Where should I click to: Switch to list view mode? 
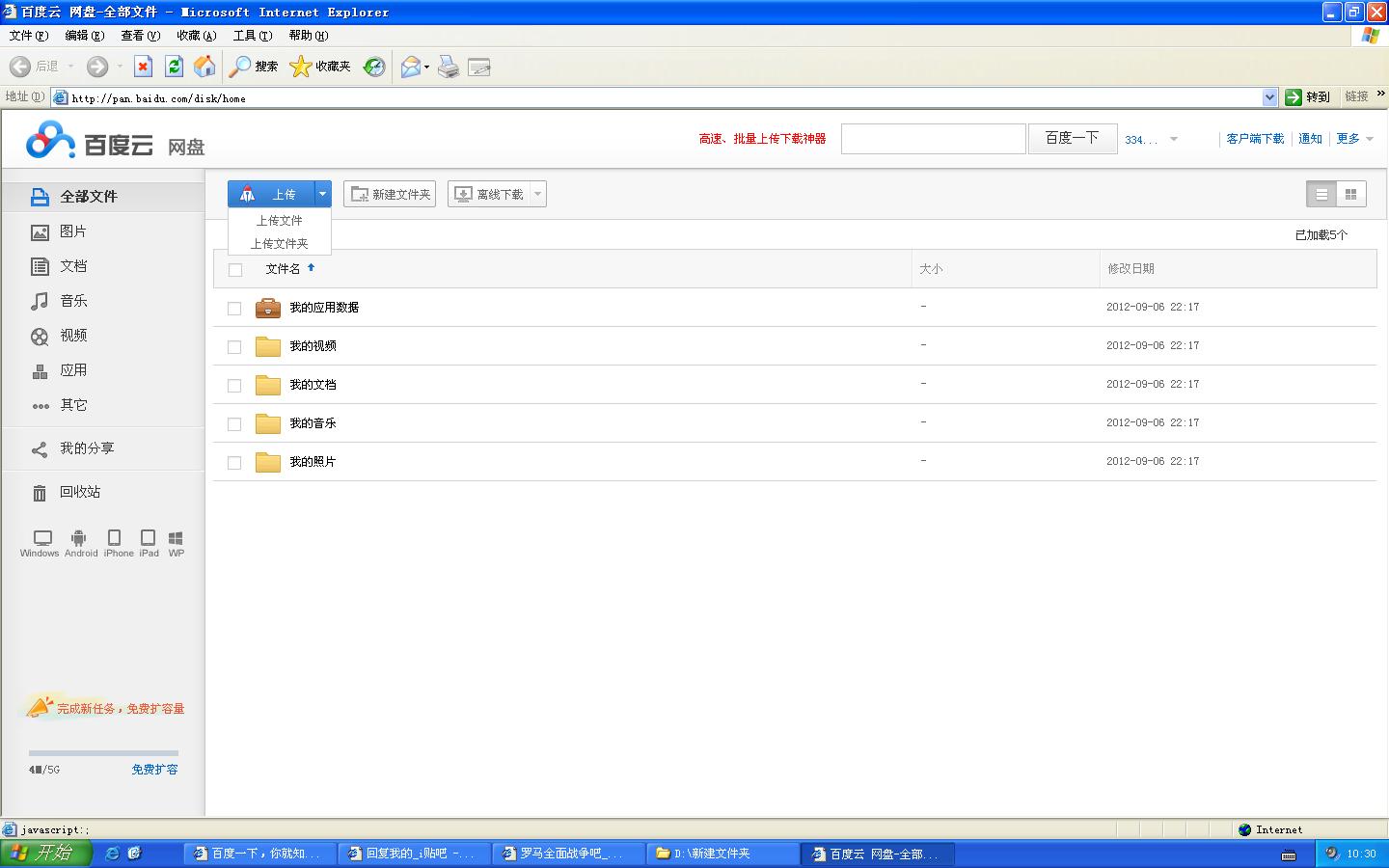point(1321,194)
